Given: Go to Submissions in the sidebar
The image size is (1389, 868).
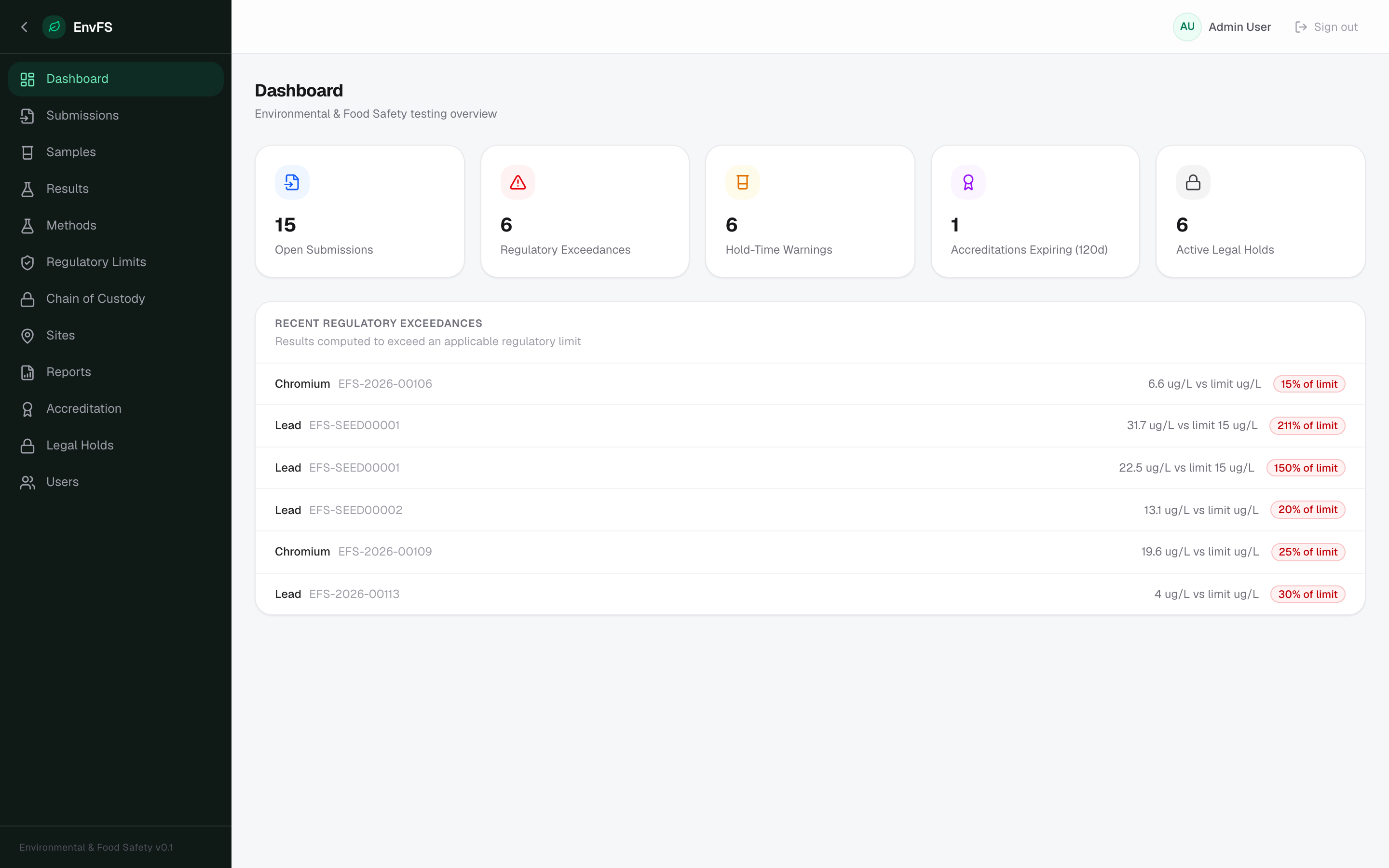Looking at the screenshot, I should 115,116.
